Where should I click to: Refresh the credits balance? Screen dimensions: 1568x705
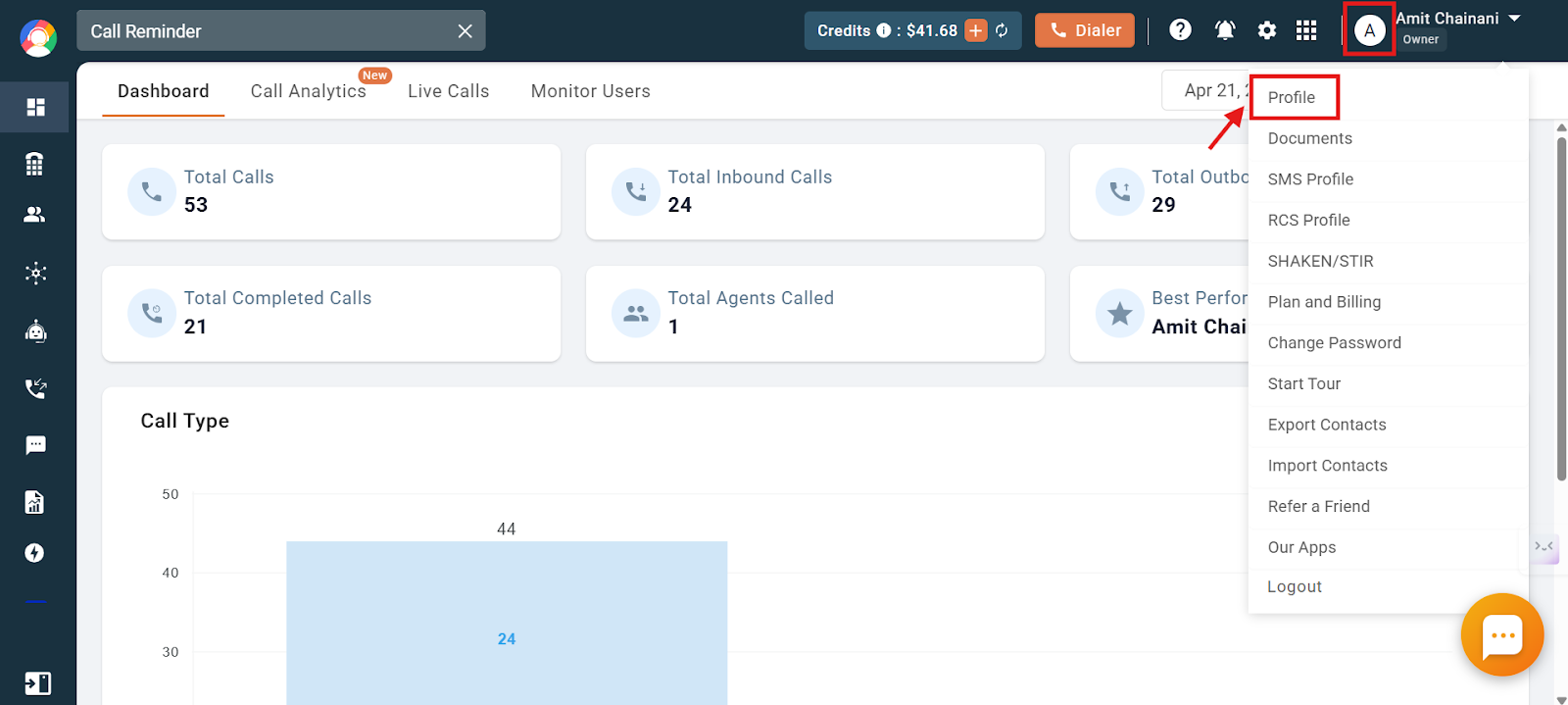(x=1002, y=30)
